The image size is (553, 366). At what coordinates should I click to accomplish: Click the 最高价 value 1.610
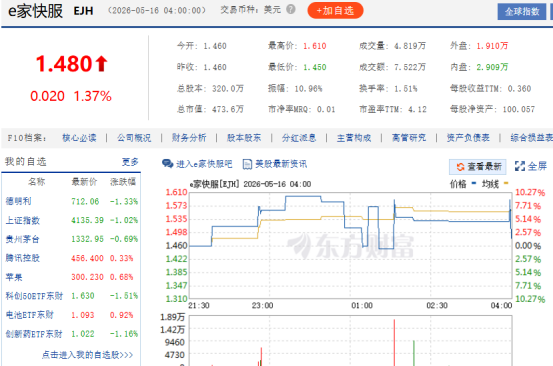pos(315,46)
